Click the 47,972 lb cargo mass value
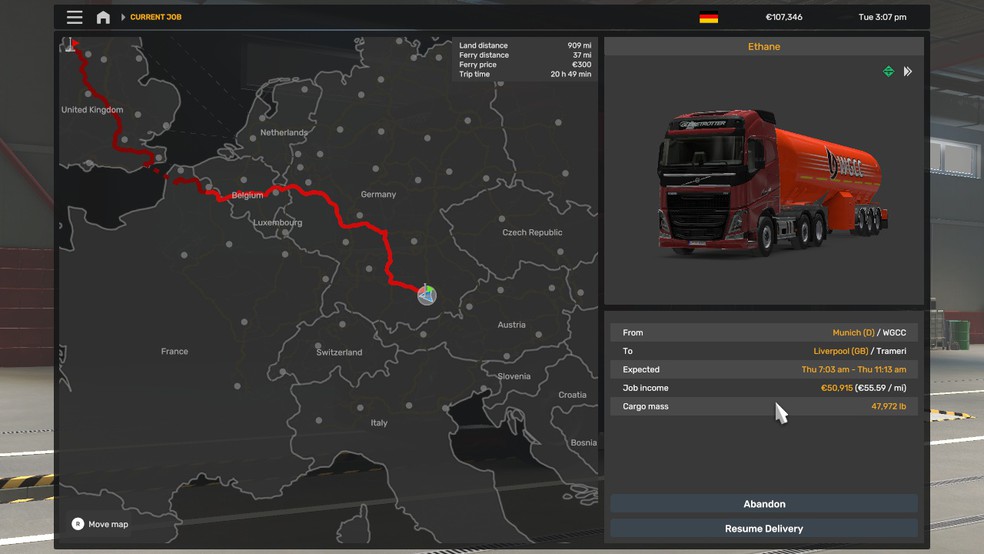This screenshot has height=554, width=984. coord(889,407)
